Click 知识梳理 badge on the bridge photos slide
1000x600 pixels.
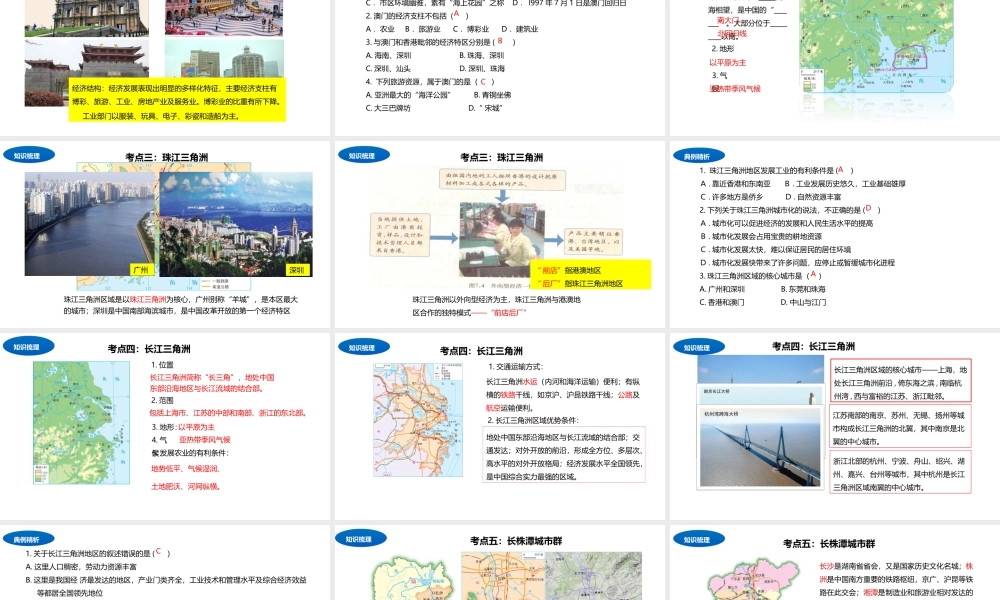coord(698,348)
